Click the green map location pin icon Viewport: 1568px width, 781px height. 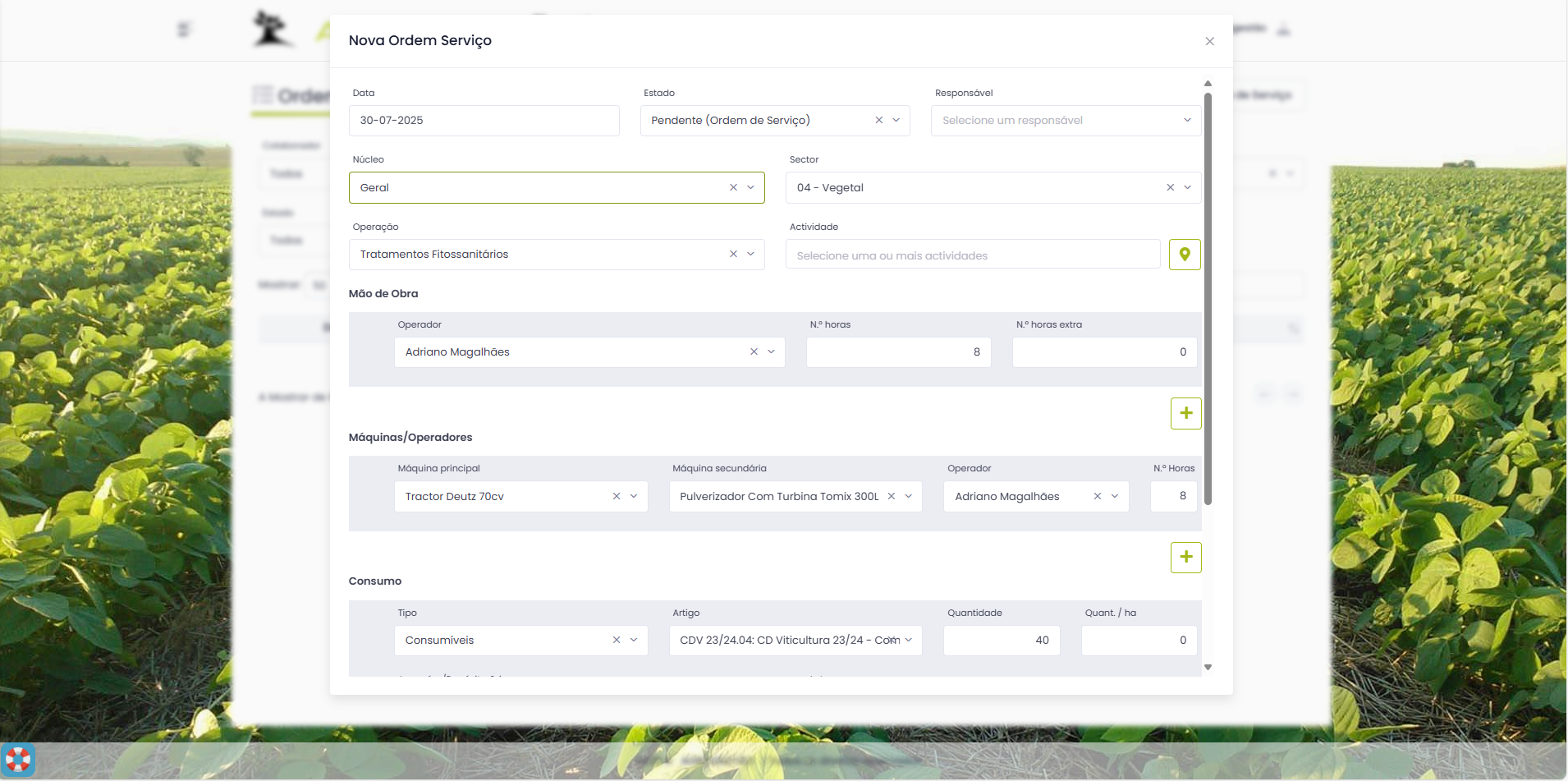point(1185,255)
